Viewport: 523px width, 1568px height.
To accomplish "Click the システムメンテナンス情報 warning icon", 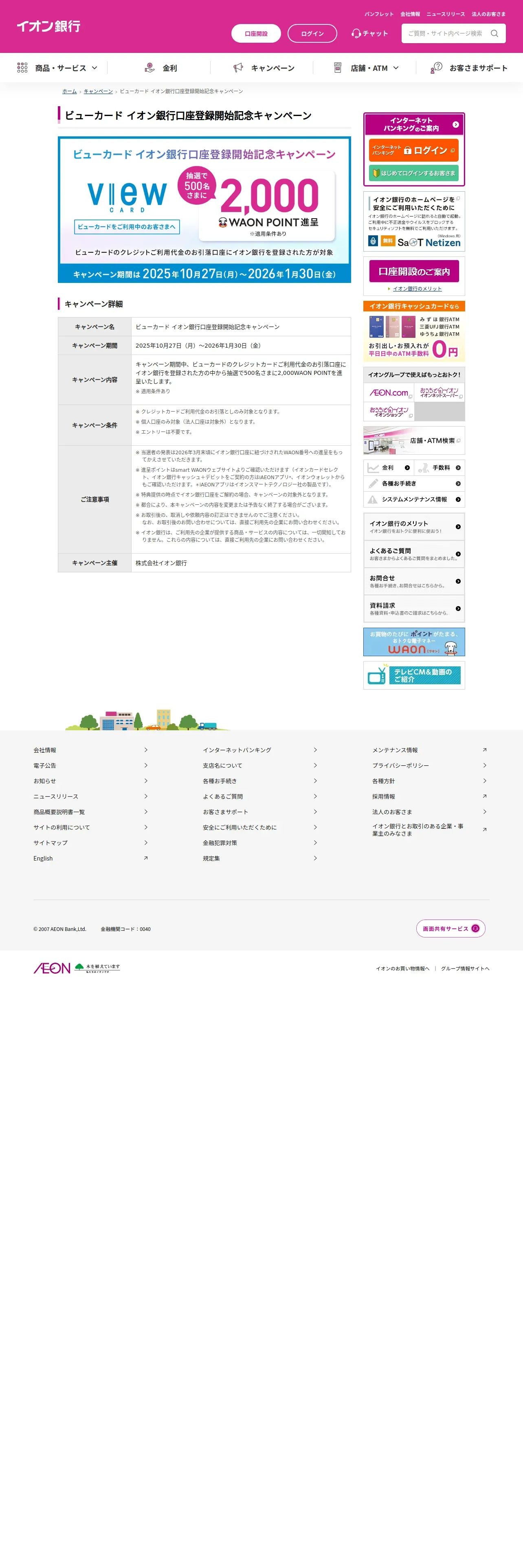I will pyautogui.click(x=373, y=499).
